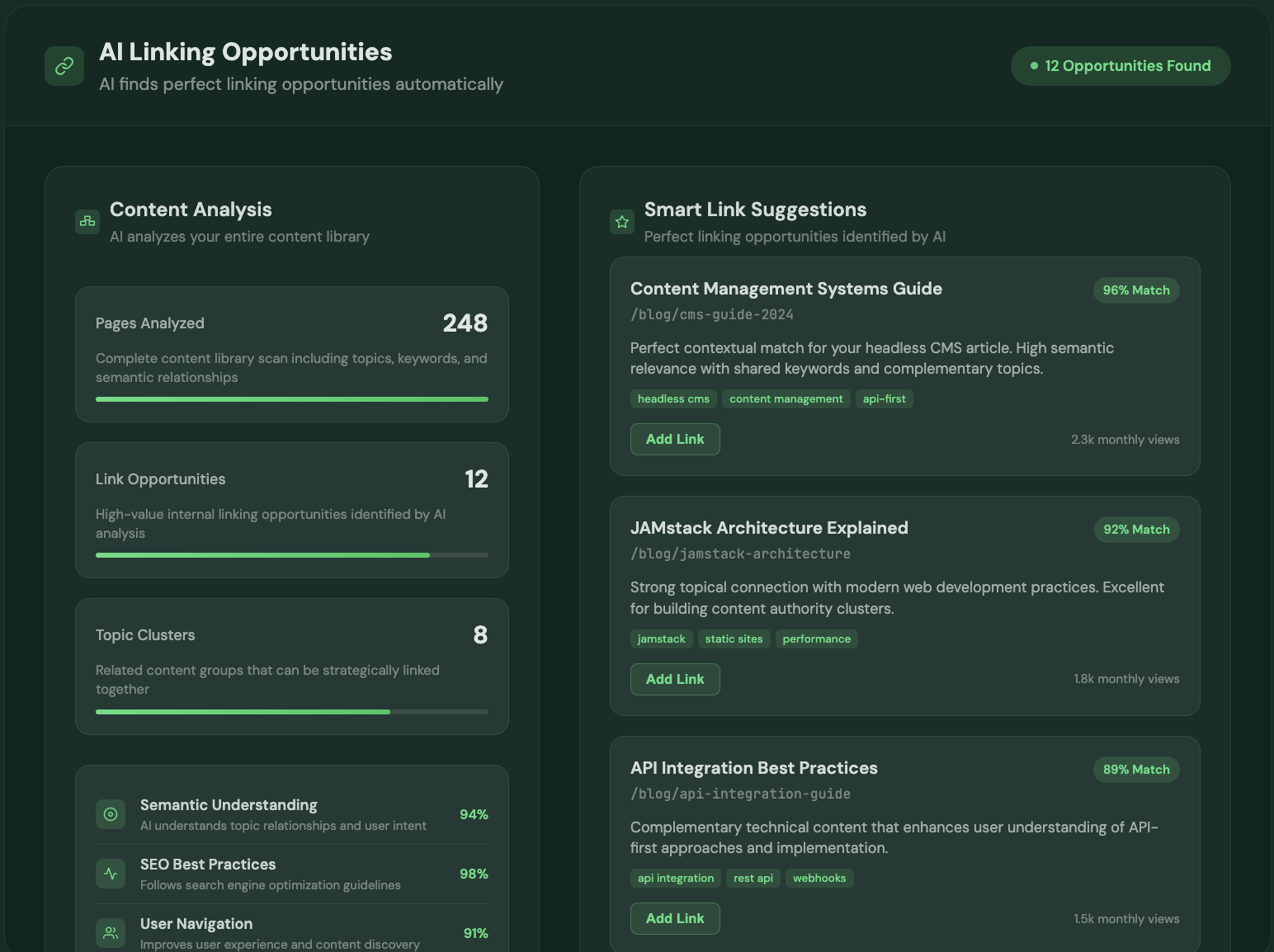Screen dimensions: 1274x952
Task: Click the Semantic Understanding target icon
Action: (111, 814)
